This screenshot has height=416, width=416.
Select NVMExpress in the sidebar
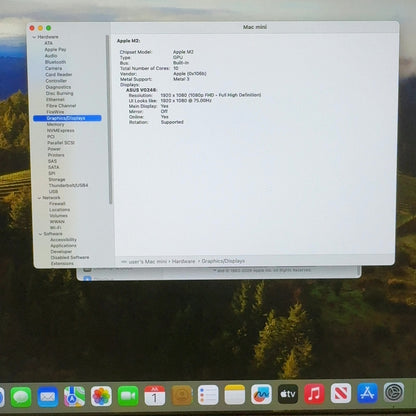61,130
